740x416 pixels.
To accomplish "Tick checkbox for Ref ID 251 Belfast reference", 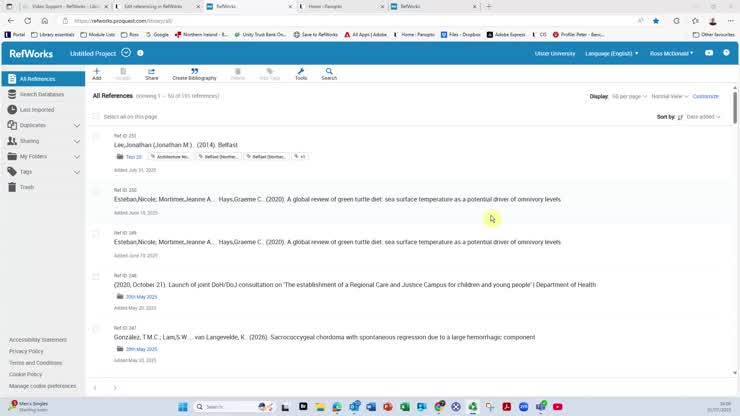I will click(96, 137).
